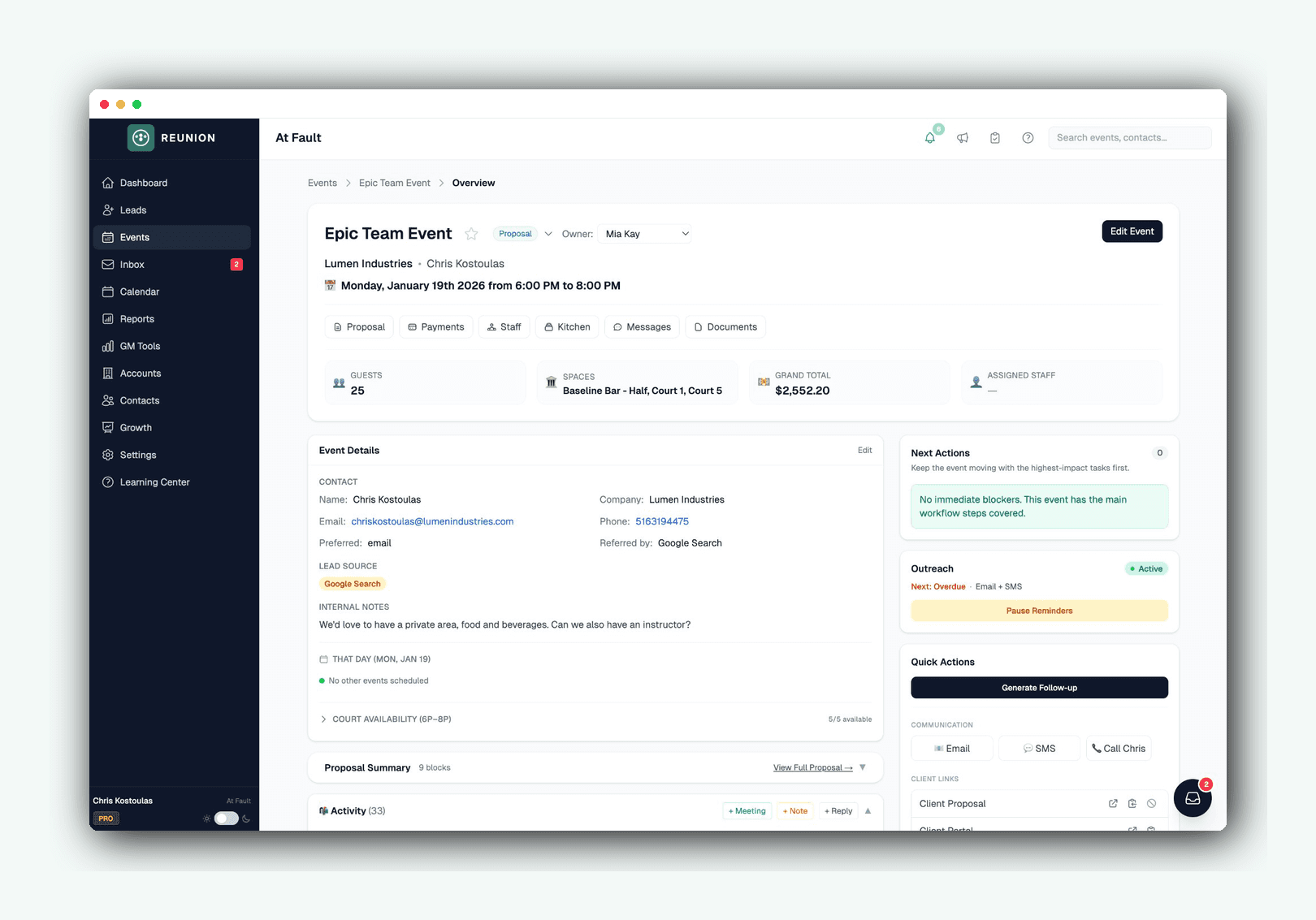Click the Google Search lead source tag
The height and width of the screenshot is (920, 1316).
tap(353, 584)
